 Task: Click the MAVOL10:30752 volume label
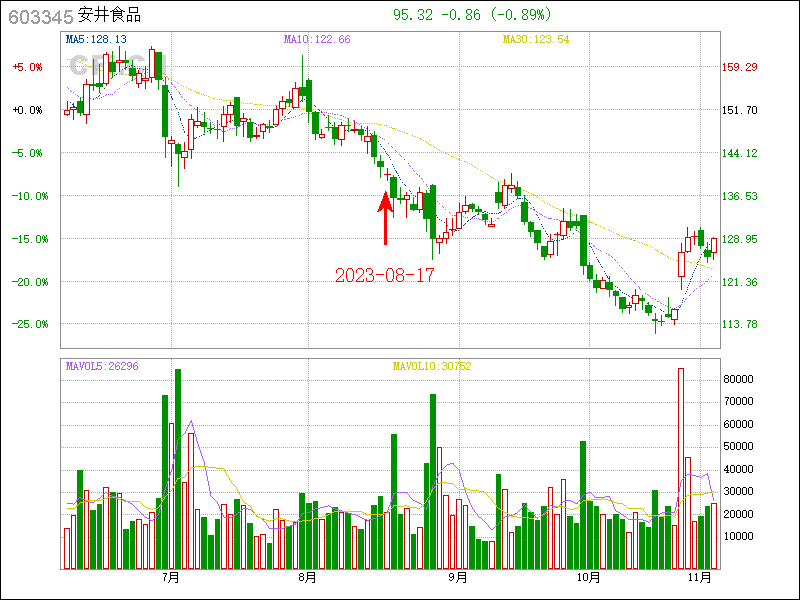(x=431, y=366)
